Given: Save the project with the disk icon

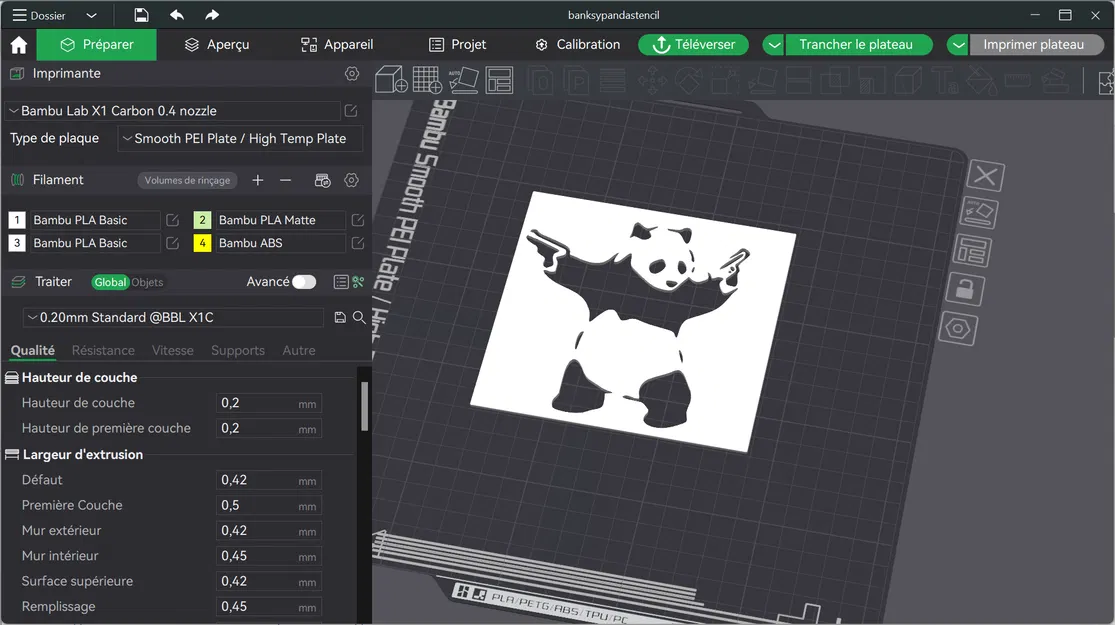Looking at the screenshot, I should click(x=141, y=15).
